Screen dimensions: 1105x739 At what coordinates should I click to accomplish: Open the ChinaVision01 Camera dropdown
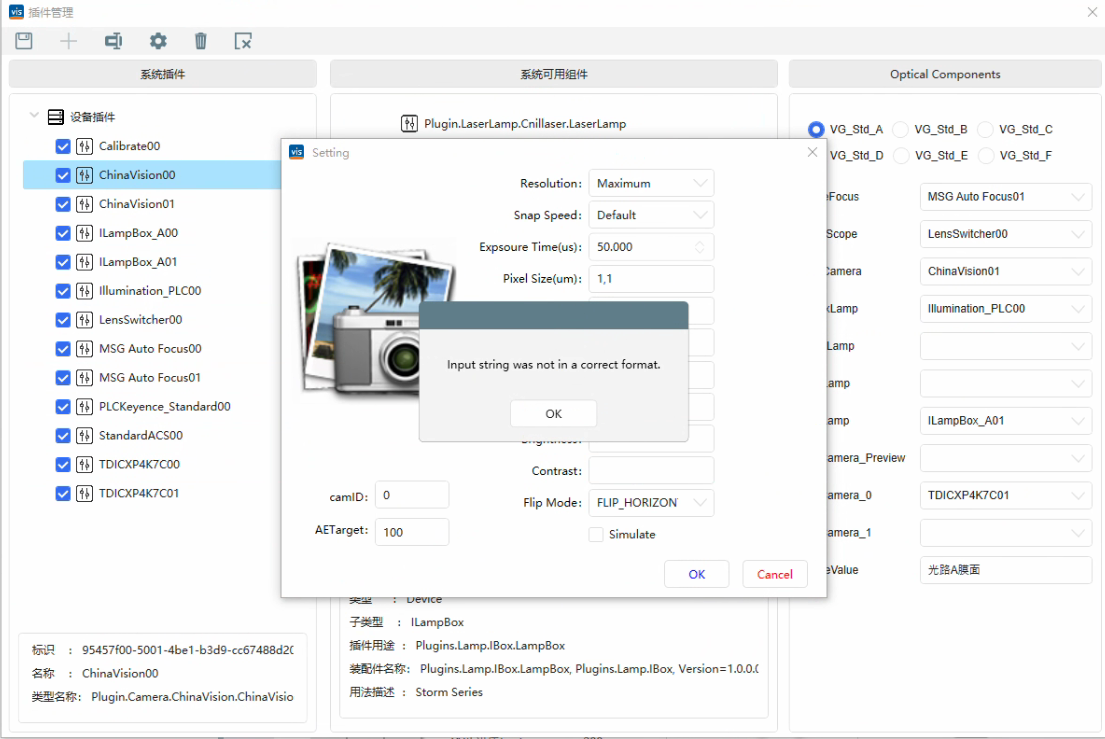pos(1006,271)
